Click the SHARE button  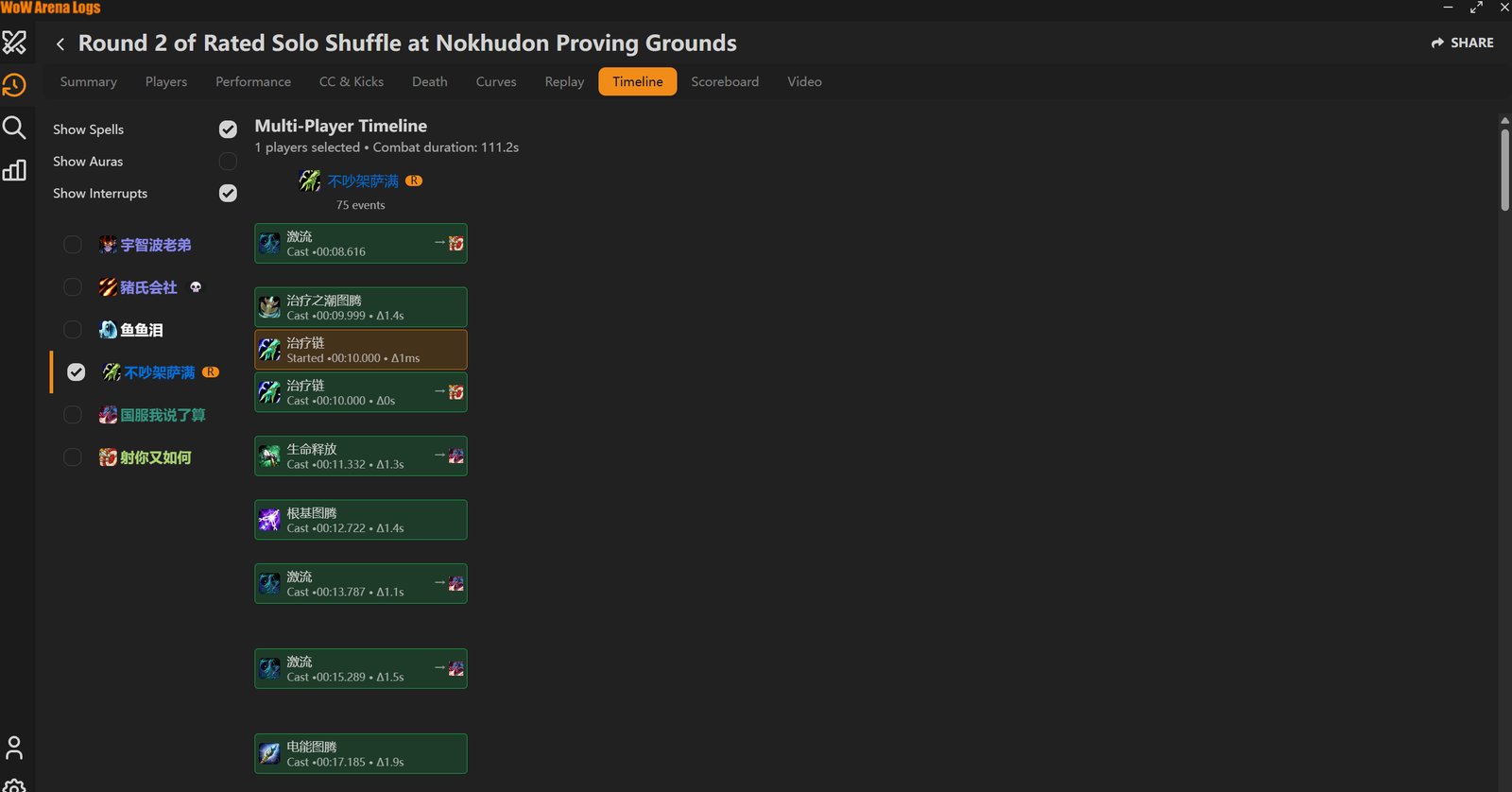tap(1462, 43)
